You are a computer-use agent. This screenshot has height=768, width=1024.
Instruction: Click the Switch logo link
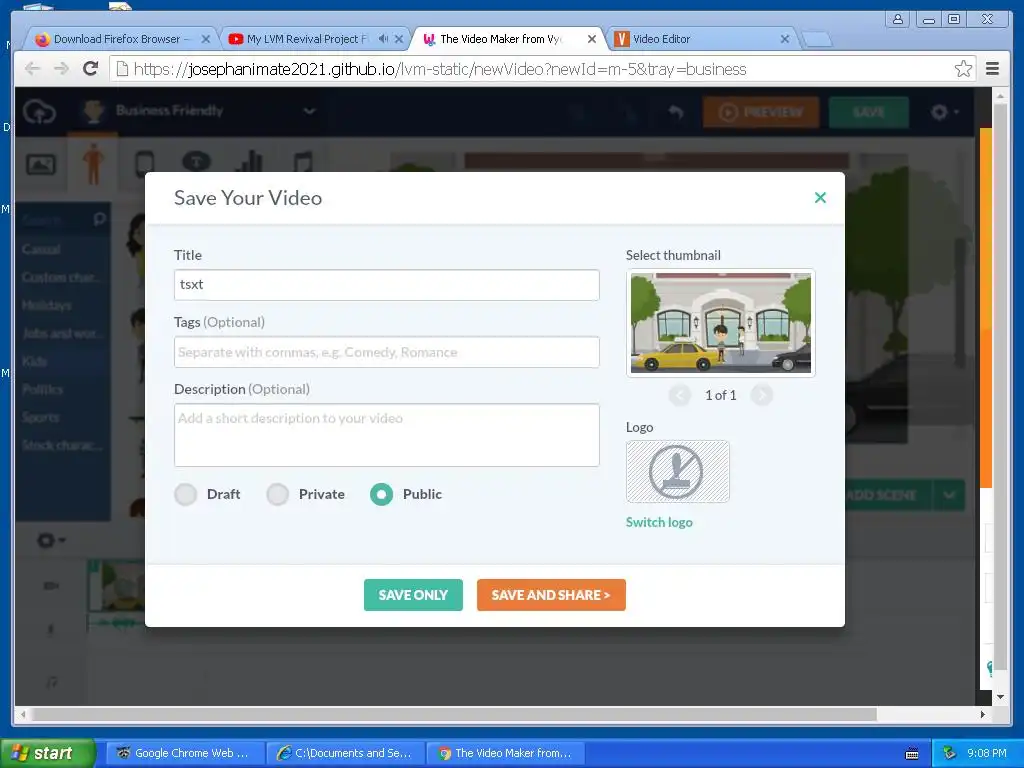tap(659, 522)
